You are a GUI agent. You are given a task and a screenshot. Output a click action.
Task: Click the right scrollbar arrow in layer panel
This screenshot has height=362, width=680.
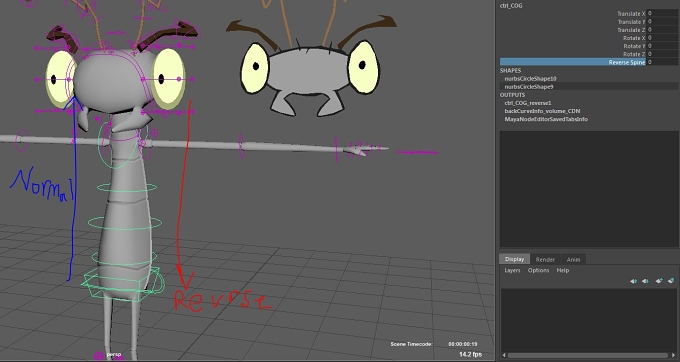pos(673,355)
